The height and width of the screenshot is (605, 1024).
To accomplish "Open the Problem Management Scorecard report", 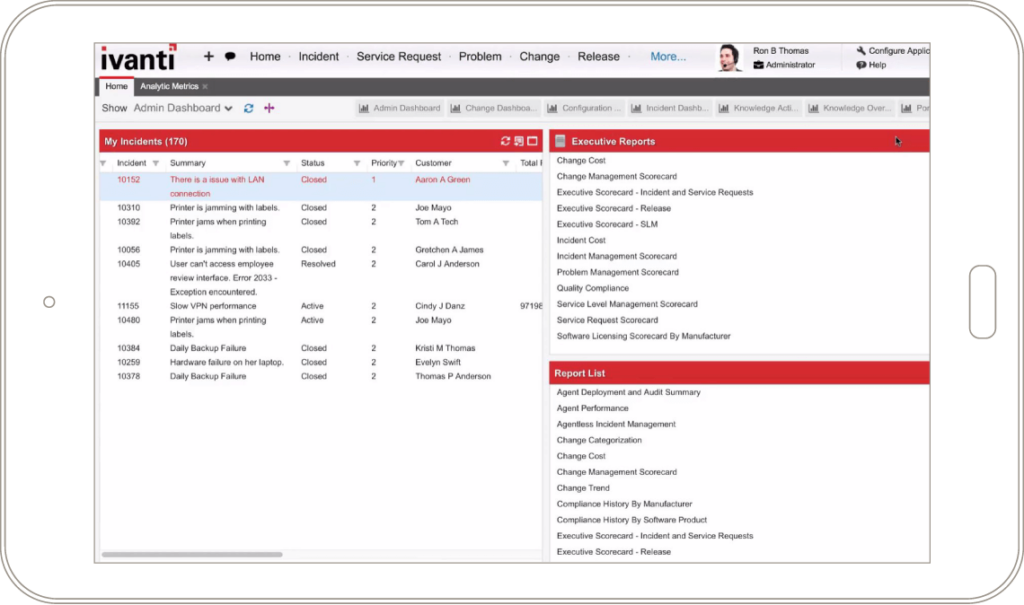I will coord(618,272).
